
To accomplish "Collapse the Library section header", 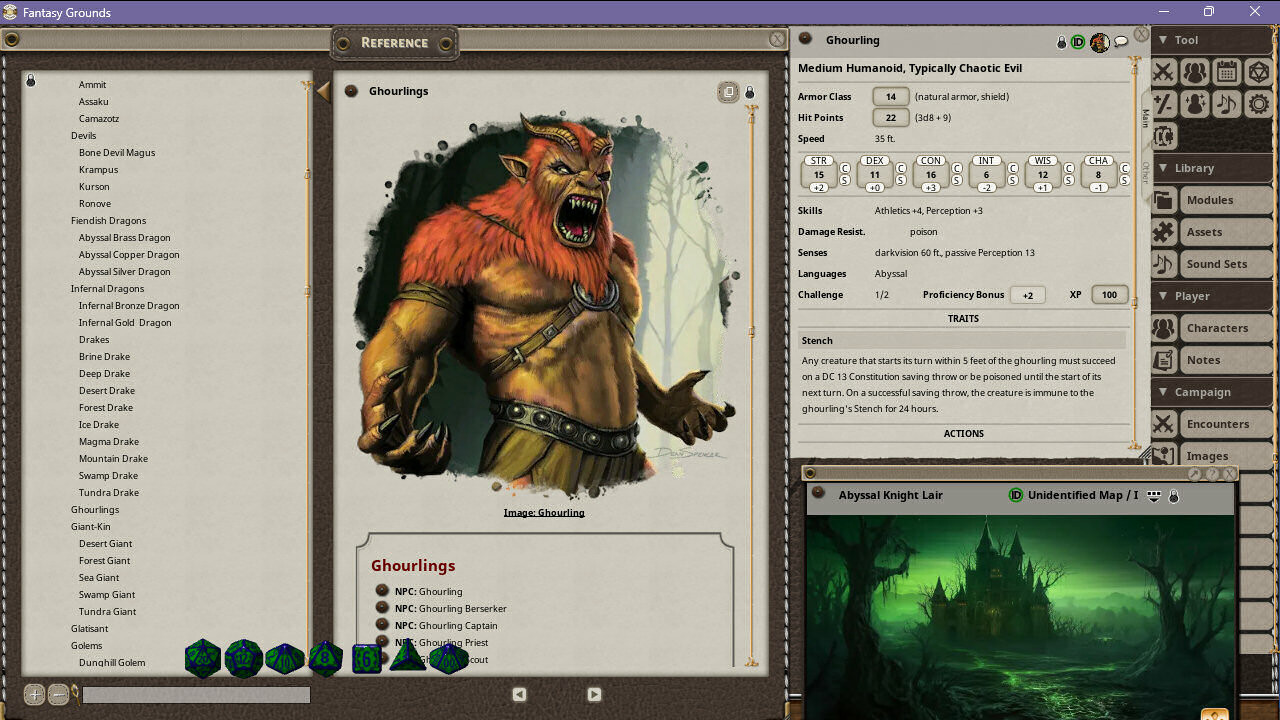I will [x=1161, y=168].
